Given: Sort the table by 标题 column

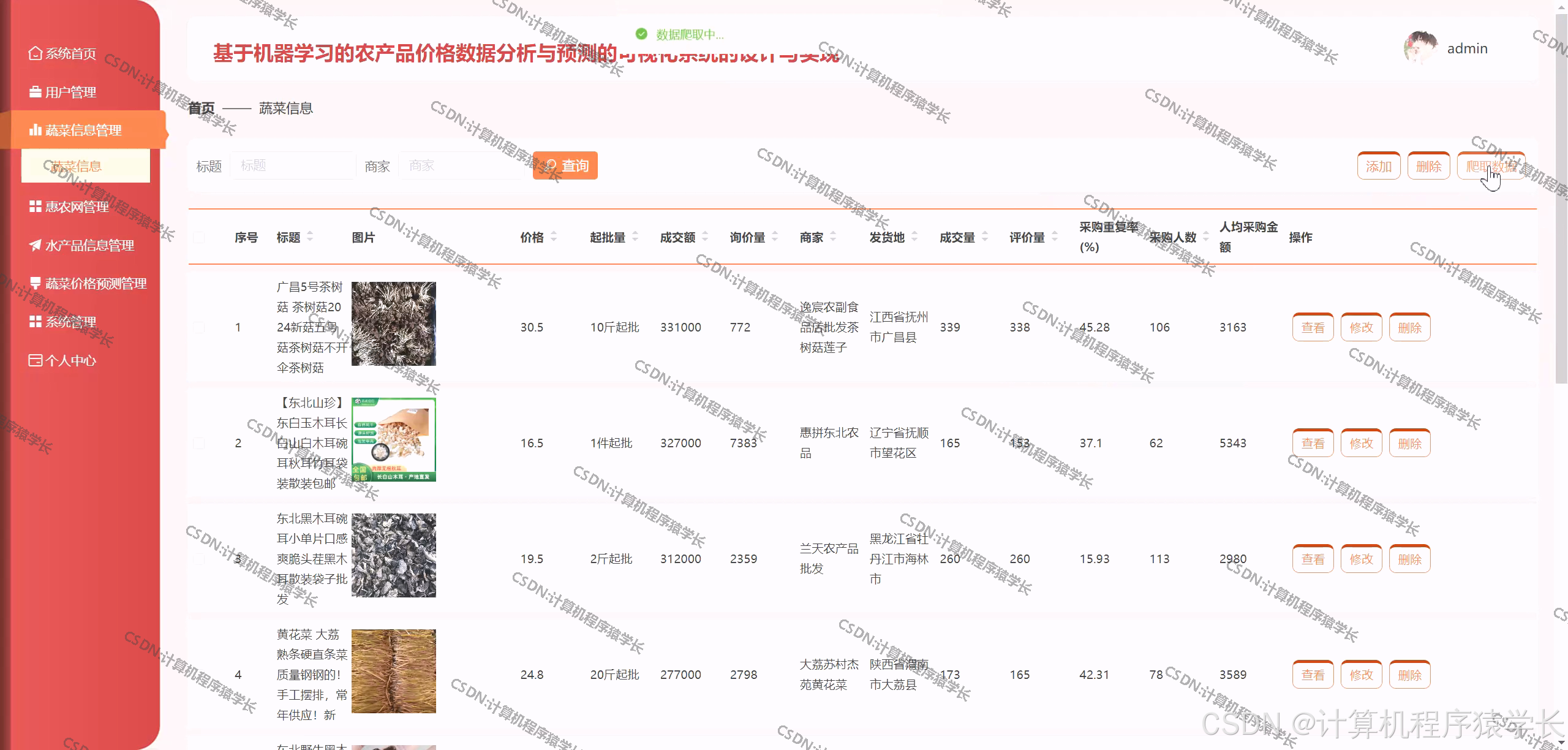Looking at the screenshot, I should pos(310,237).
